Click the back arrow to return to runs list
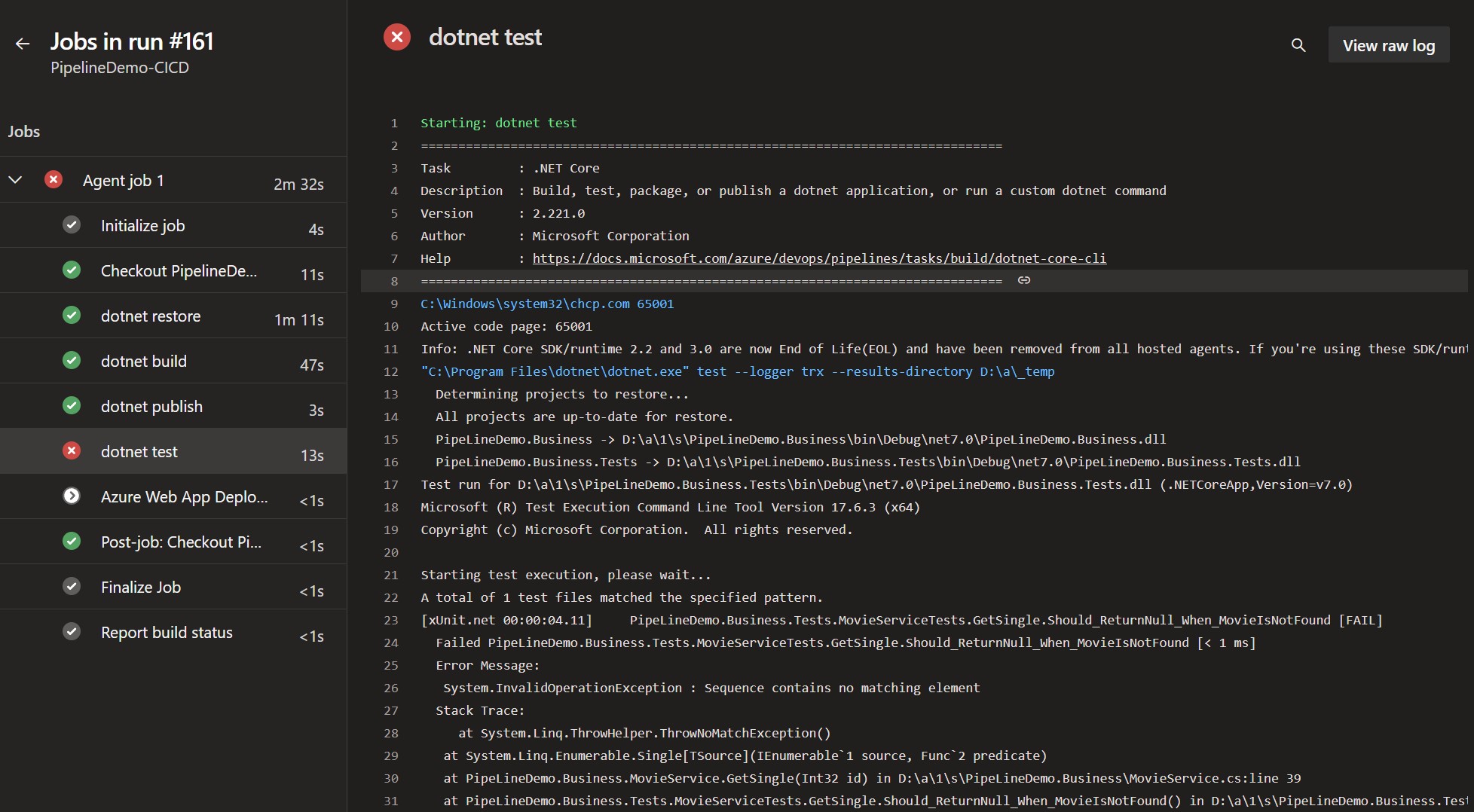The image size is (1474, 812). click(x=23, y=44)
